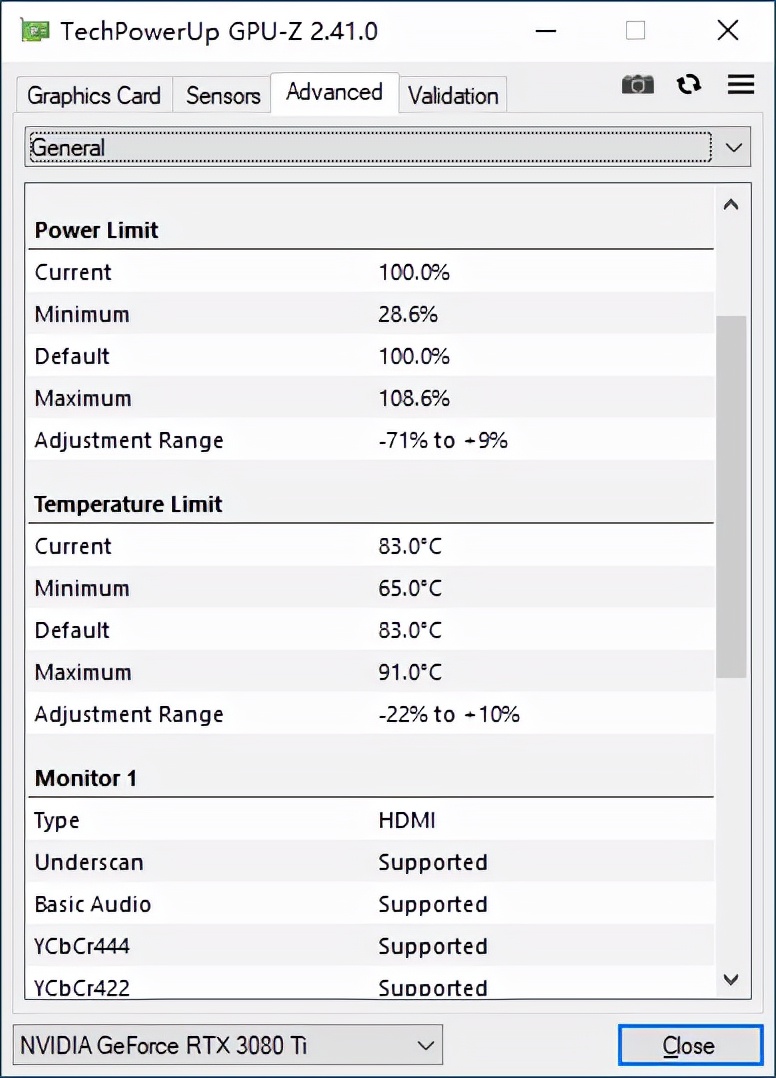Switch to the Graphics Card tab
Viewport: 776px width, 1078px height.
tap(94, 96)
